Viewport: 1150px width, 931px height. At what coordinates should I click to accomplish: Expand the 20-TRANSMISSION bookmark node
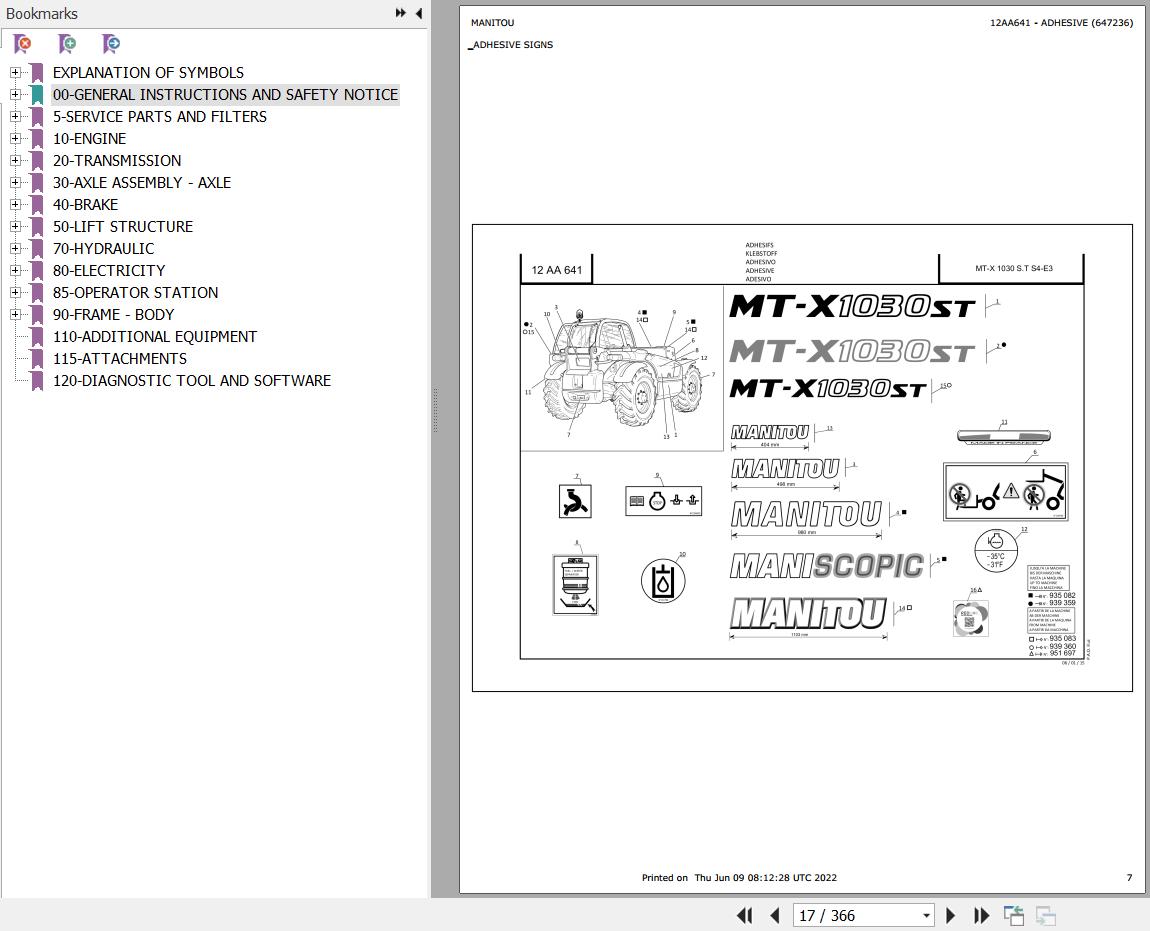pos(15,161)
